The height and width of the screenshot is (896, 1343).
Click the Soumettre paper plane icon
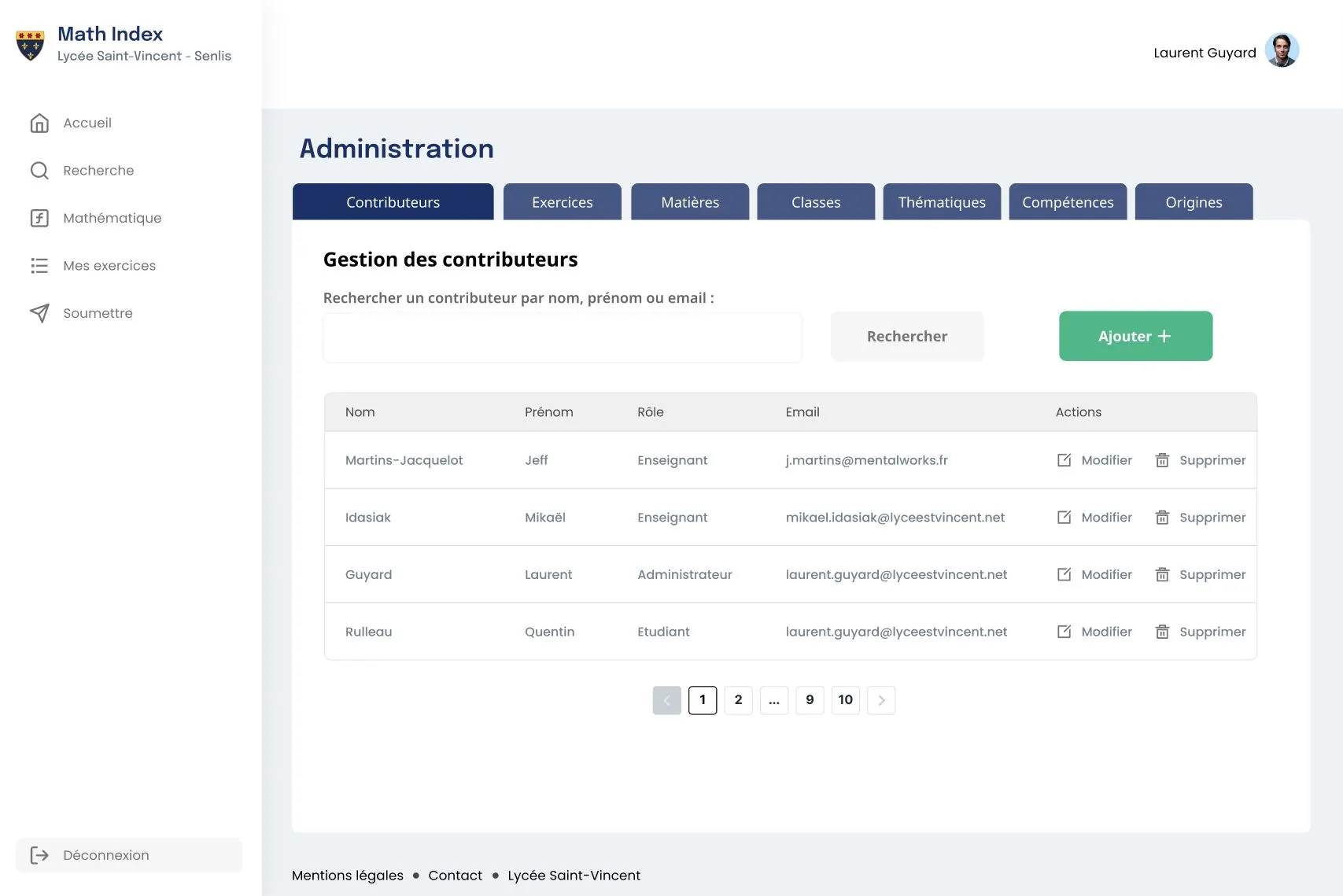pos(39,313)
